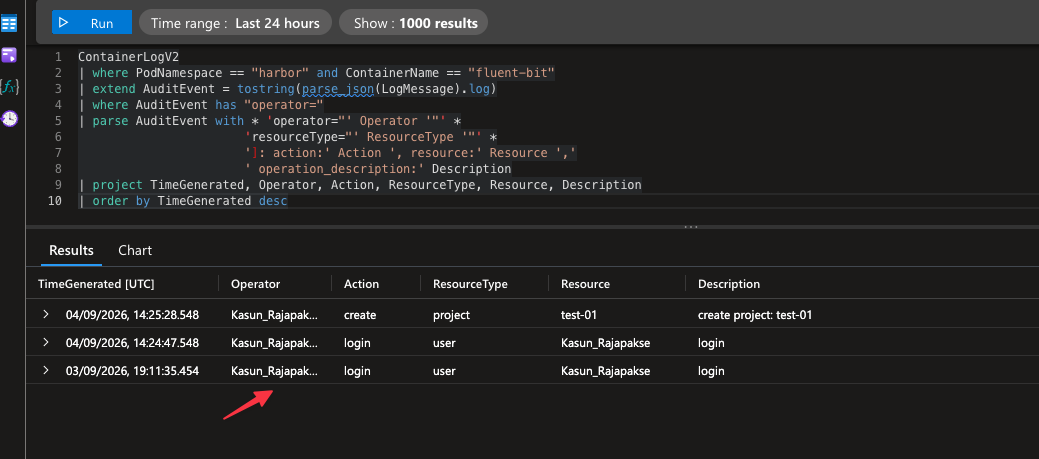Click the splitter handle between editor and results
The image size is (1039, 459).
[691, 227]
